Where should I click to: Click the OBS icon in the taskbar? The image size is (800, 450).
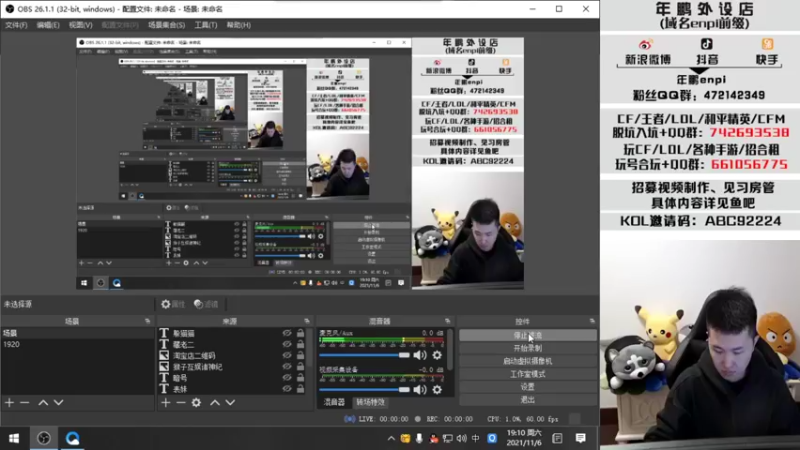[43, 438]
